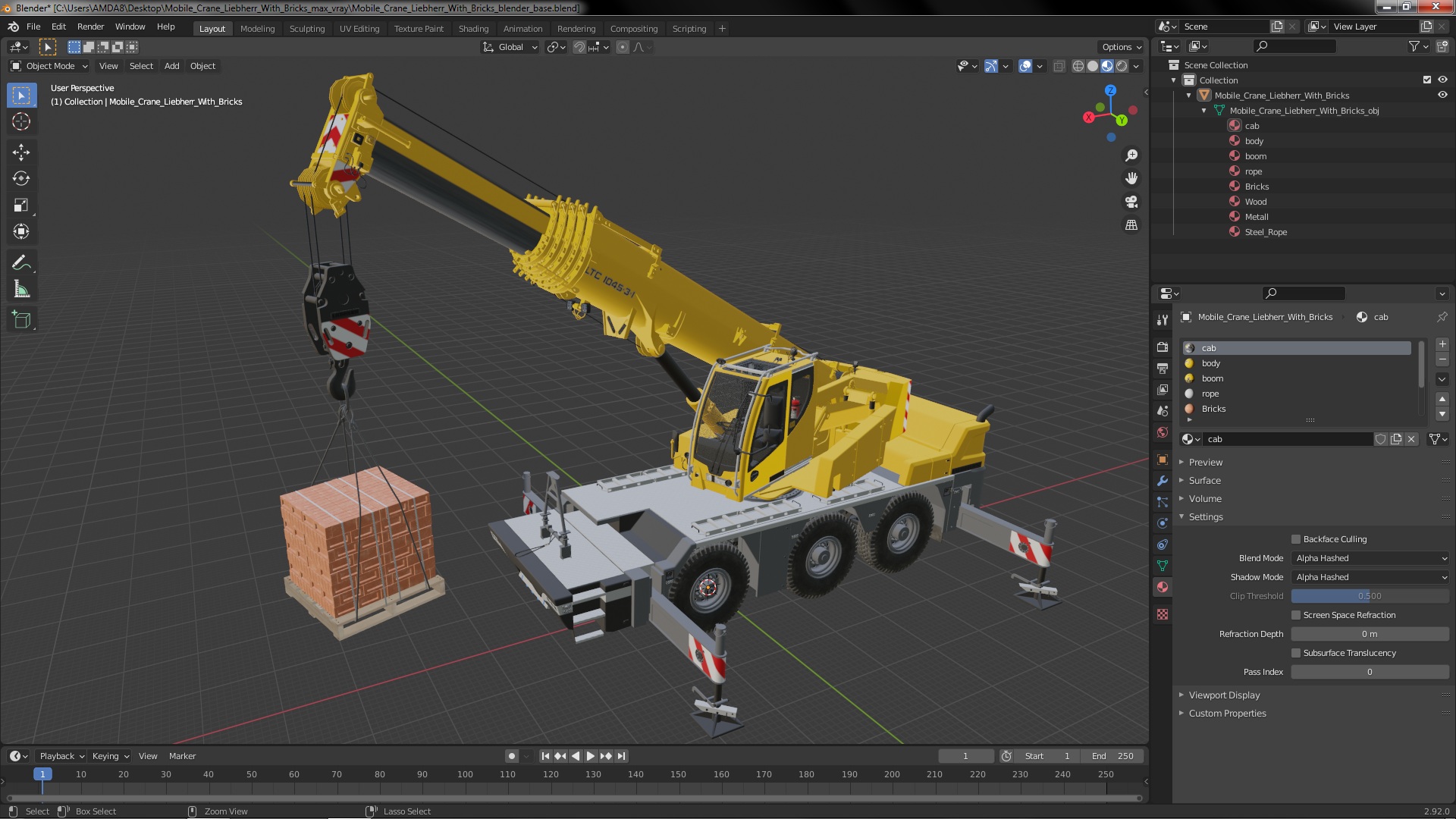Open the timeline Keying popover
1456x819 pixels.
coord(110,756)
